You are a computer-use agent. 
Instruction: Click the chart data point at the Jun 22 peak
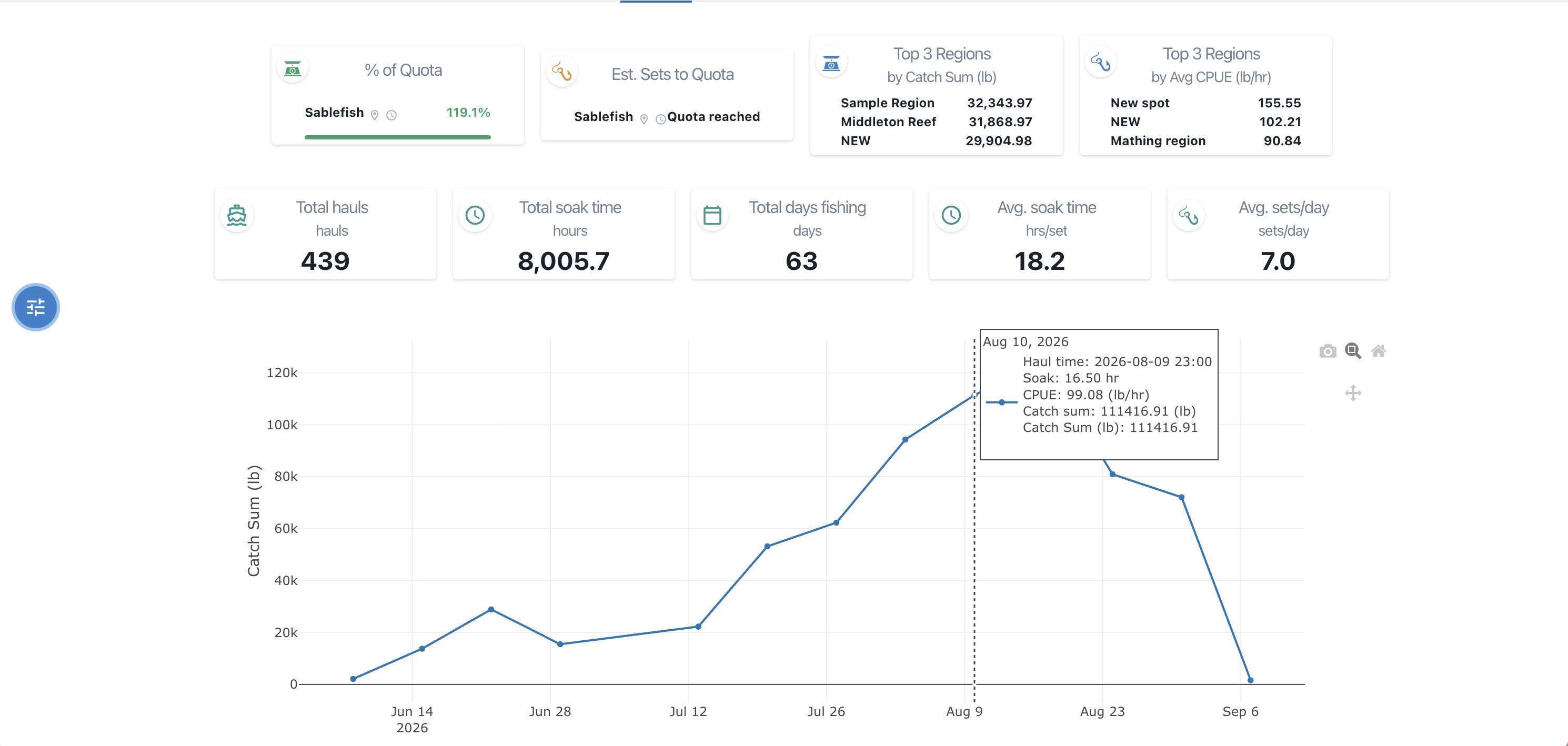coord(491,610)
